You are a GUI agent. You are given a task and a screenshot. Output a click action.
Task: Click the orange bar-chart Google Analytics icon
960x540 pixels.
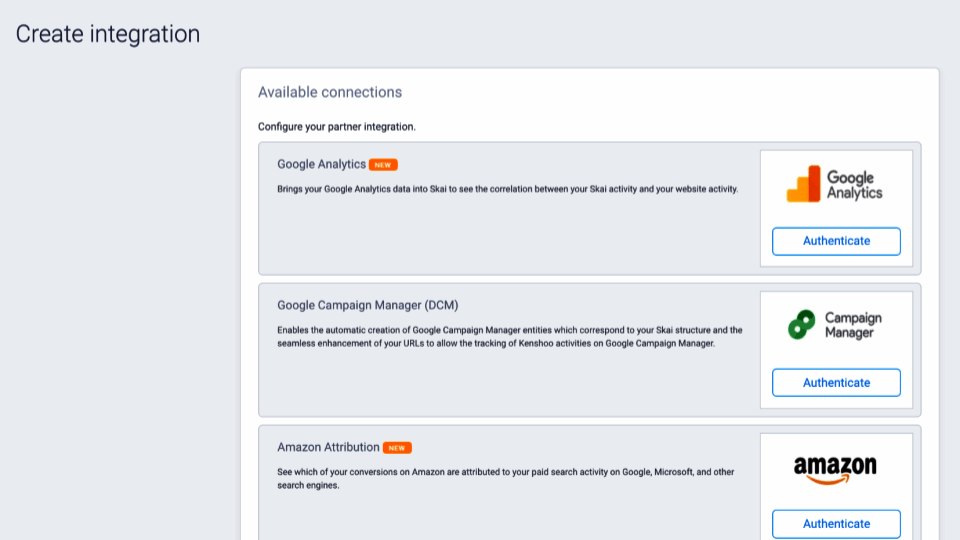[803, 185]
